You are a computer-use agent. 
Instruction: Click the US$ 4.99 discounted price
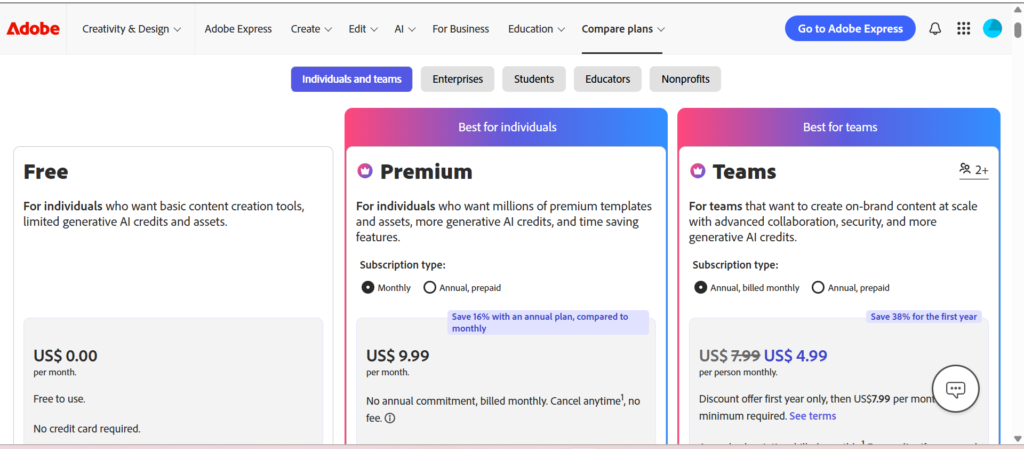(x=795, y=356)
